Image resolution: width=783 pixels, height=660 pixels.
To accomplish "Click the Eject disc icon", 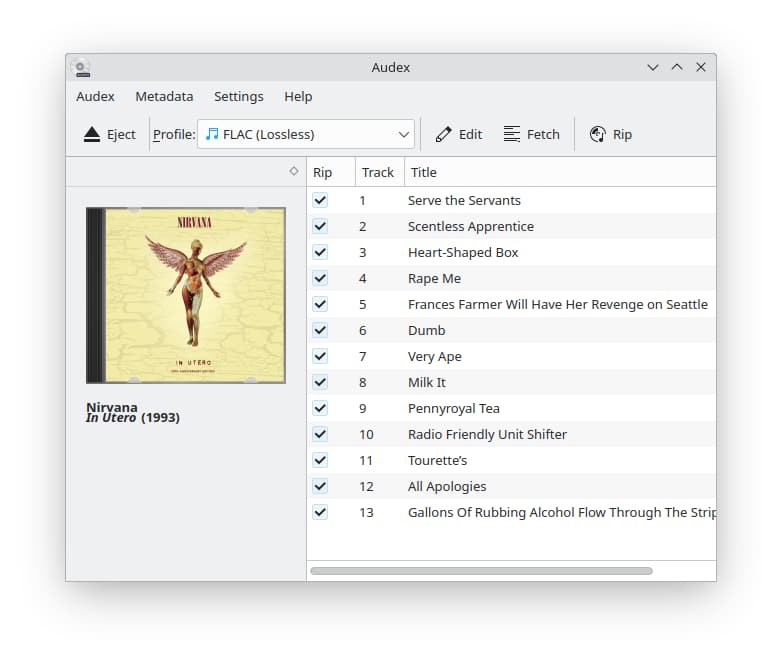I will [92, 135].
